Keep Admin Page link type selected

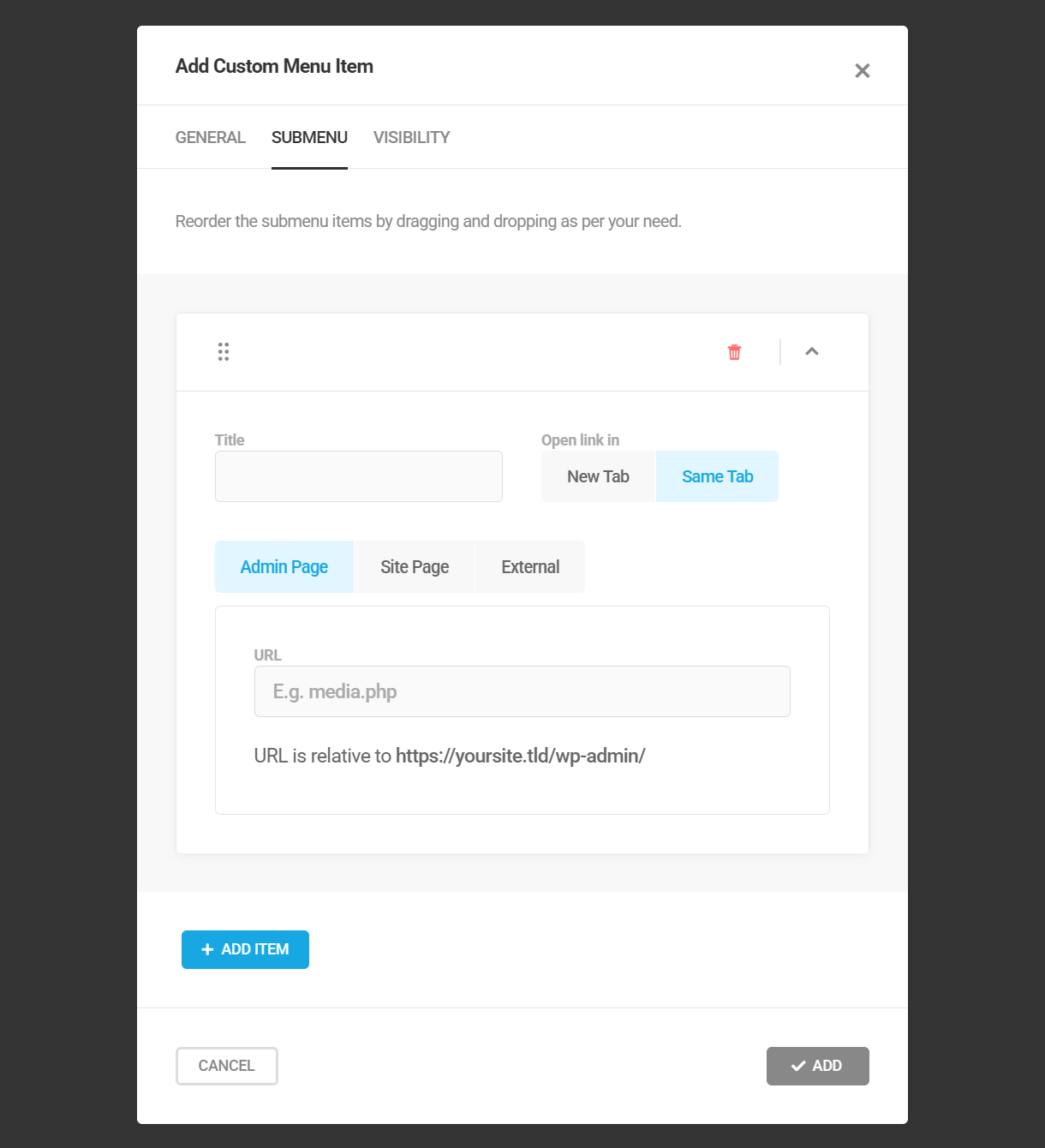(x=284, y=566)
